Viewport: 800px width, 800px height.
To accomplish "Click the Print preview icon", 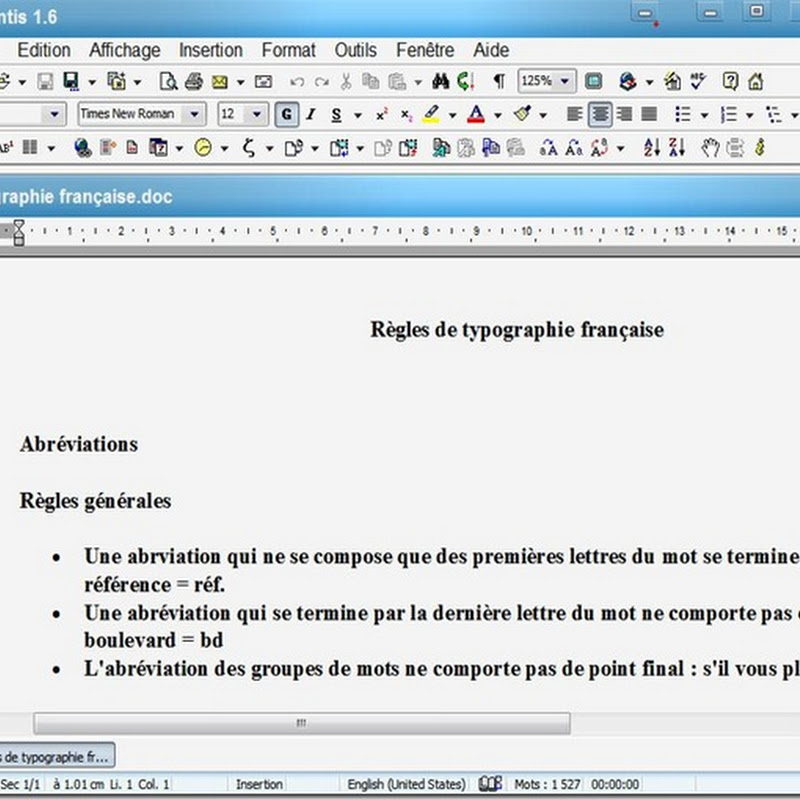I will click(168, 81).
